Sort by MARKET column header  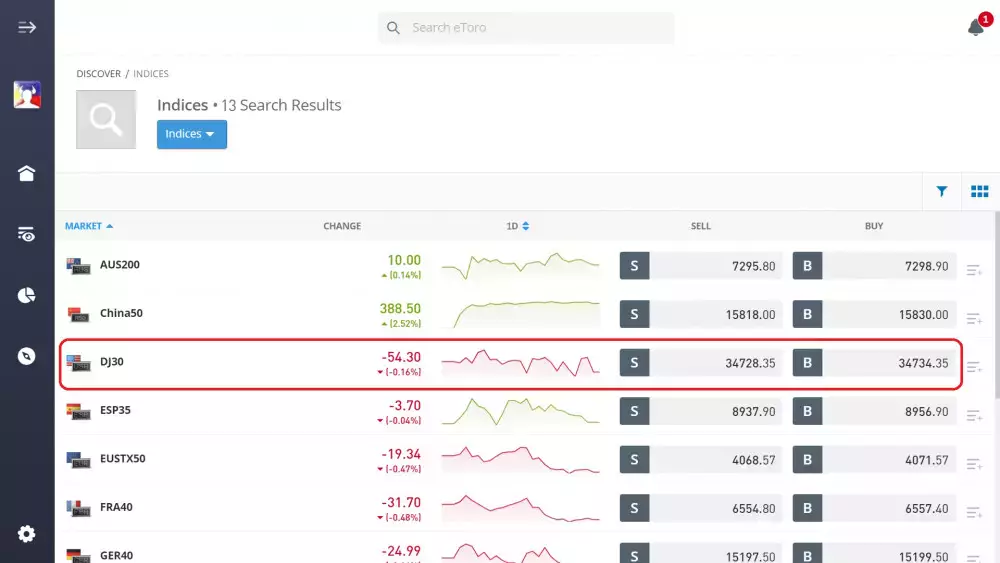pos(89,226)
